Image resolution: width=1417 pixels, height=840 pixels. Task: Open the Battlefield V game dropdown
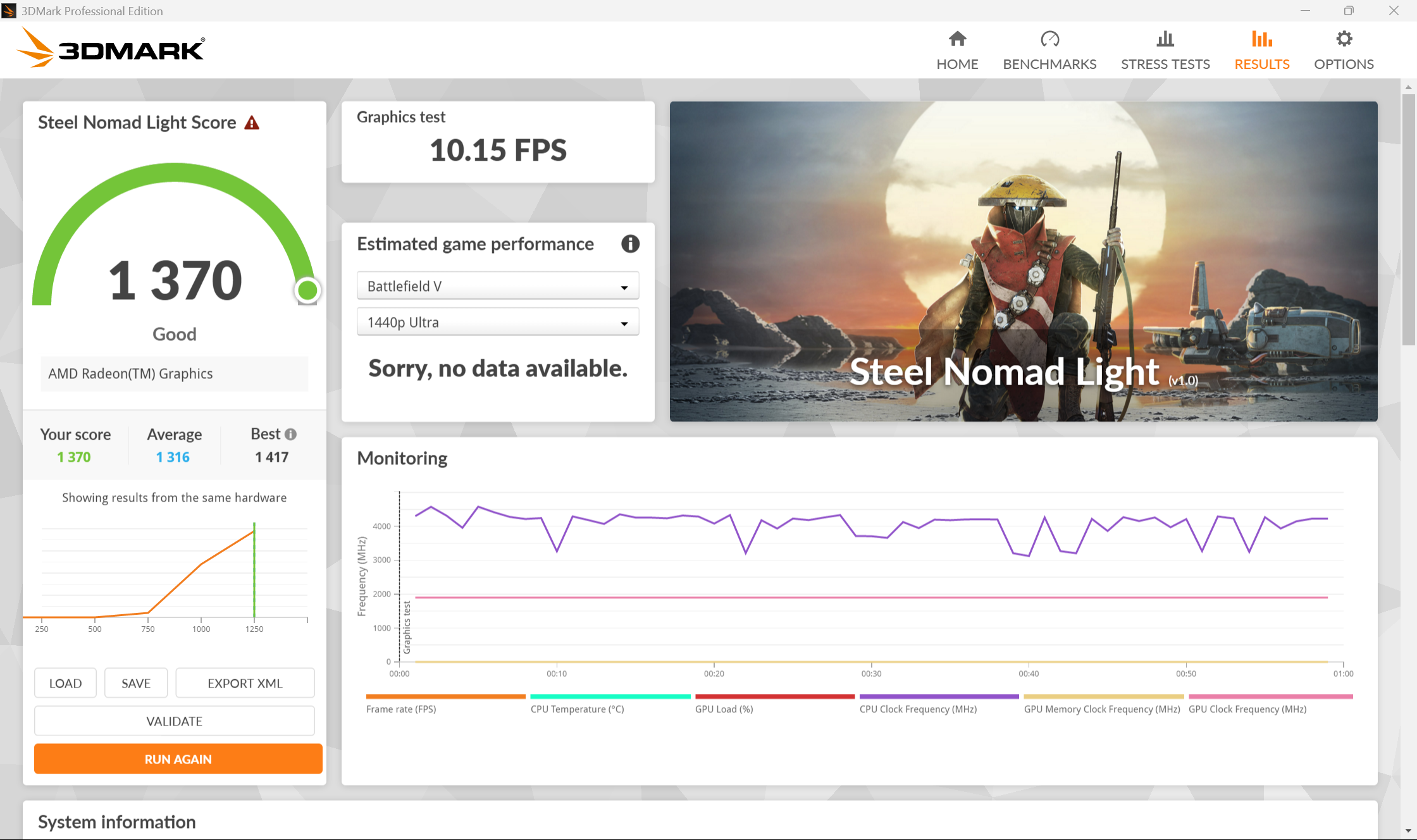point(498,286)
